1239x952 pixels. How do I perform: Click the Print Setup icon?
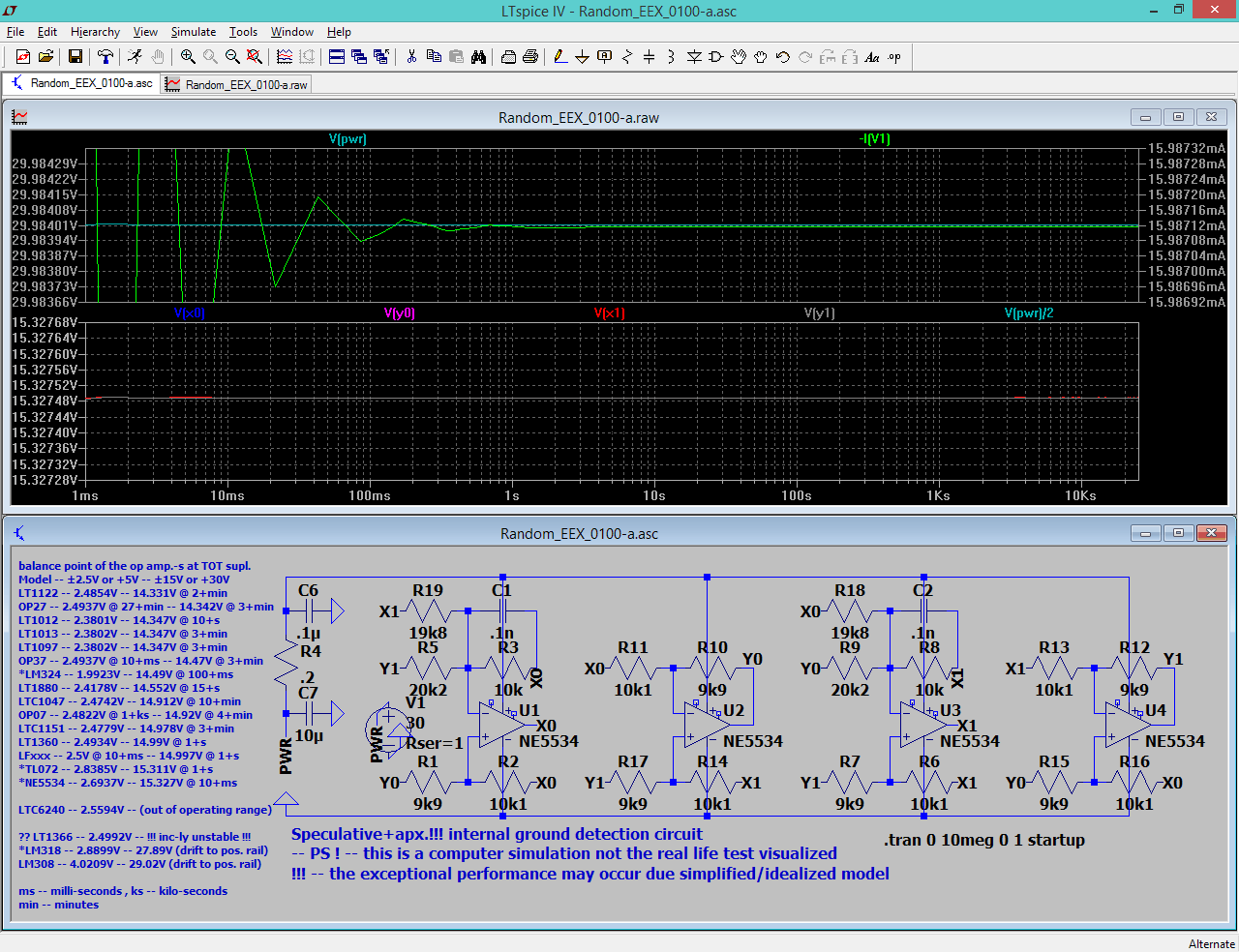(x=508, y=57)
